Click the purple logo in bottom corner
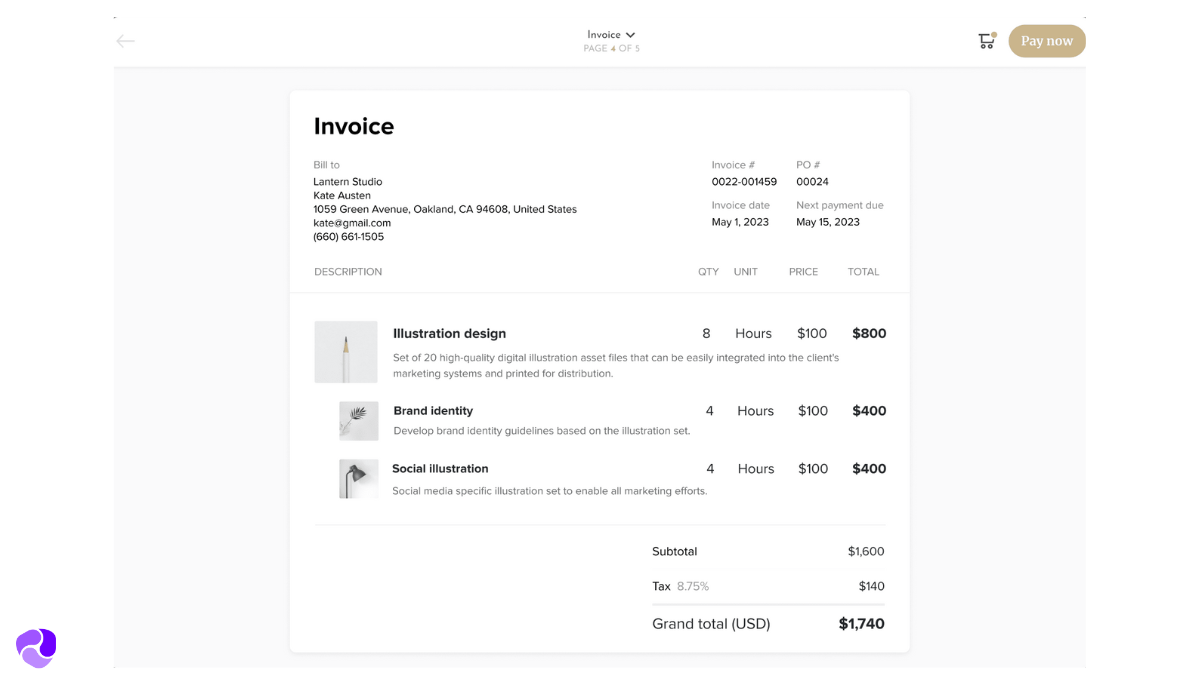The image size is (1200, 685). point(36,648)
